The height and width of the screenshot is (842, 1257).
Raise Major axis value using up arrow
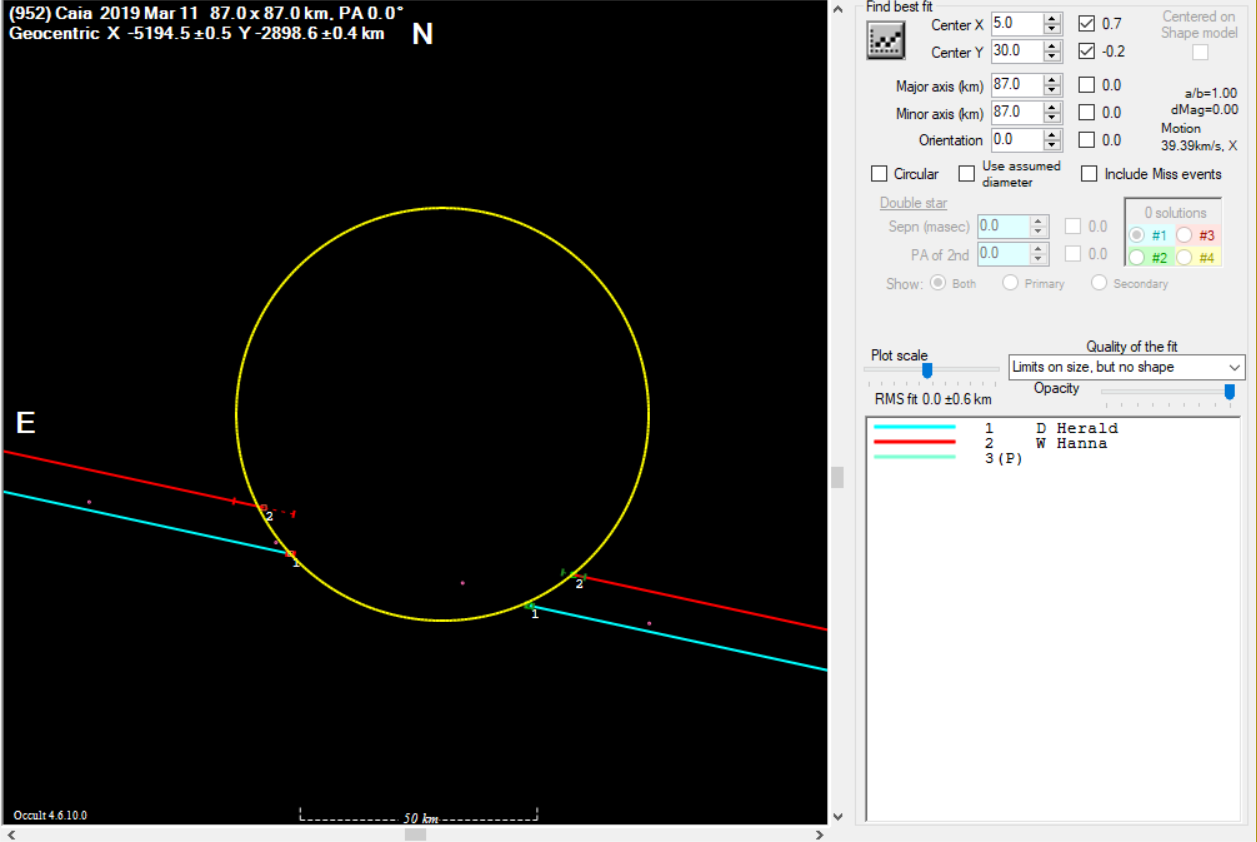[x=1052, y=80]
